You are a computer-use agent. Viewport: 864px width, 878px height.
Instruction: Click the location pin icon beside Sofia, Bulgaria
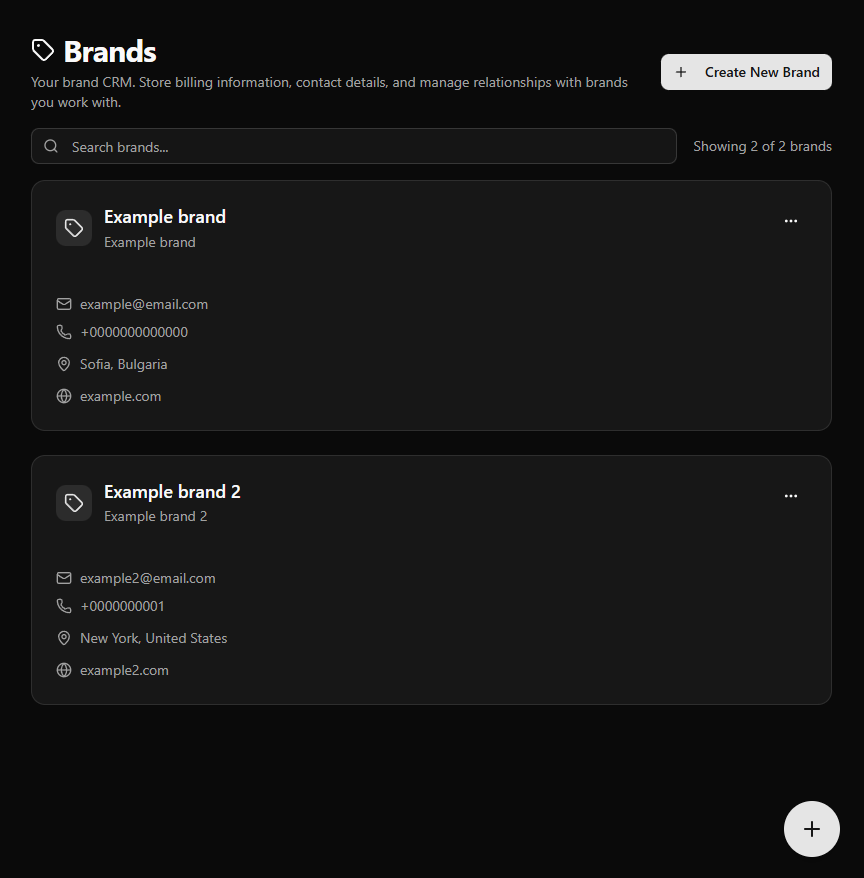(x=64, y=364)
